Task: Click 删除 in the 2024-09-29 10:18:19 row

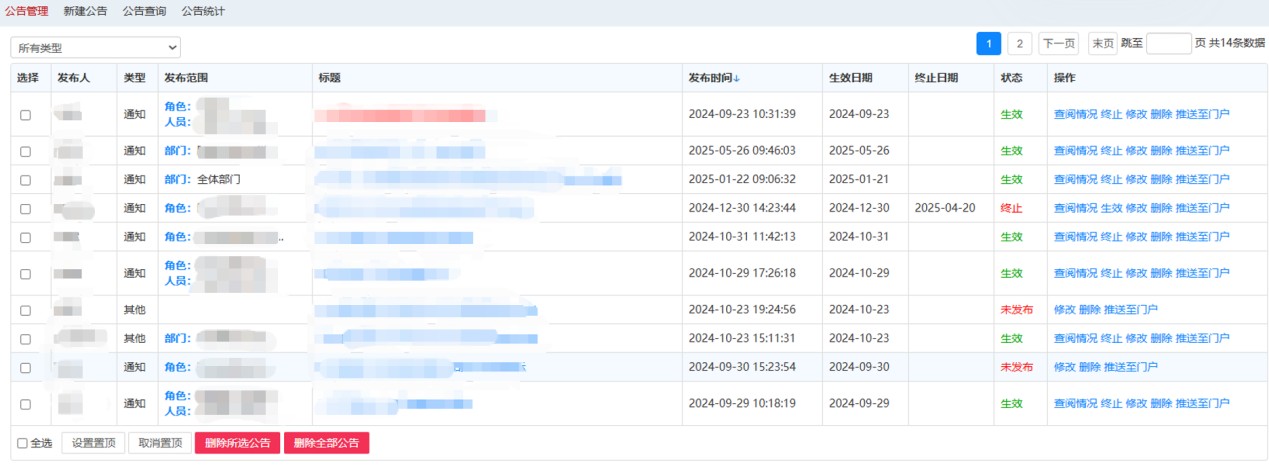Action: click(1161, 403)
